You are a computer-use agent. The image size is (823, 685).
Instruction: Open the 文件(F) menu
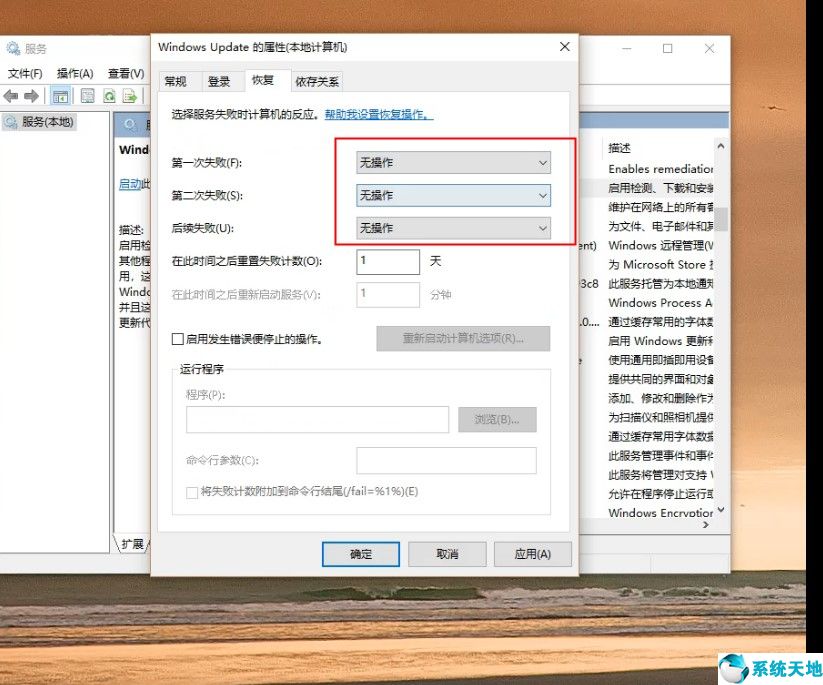click(25, 73)
